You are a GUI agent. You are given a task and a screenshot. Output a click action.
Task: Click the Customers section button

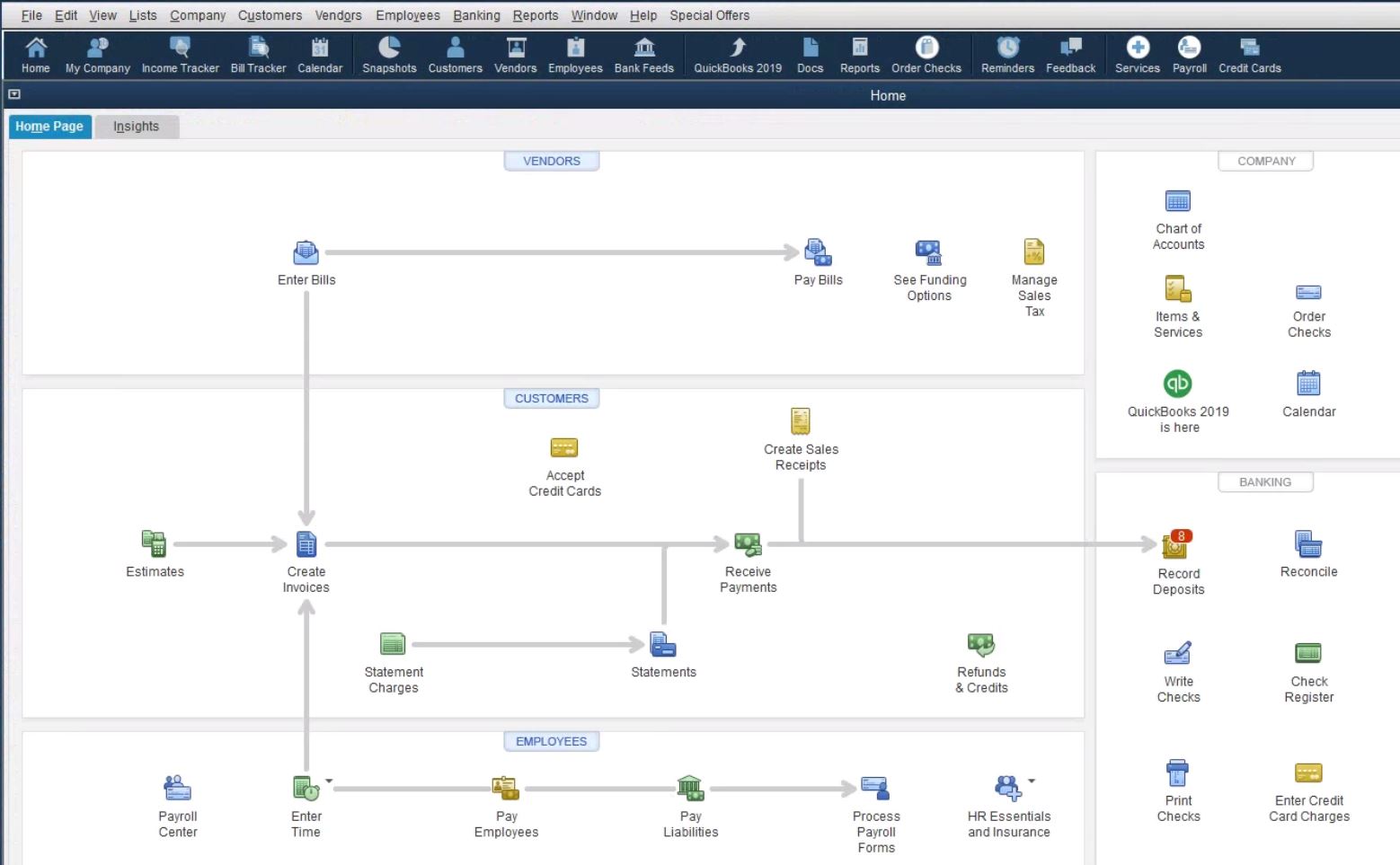tap(552, 398)
